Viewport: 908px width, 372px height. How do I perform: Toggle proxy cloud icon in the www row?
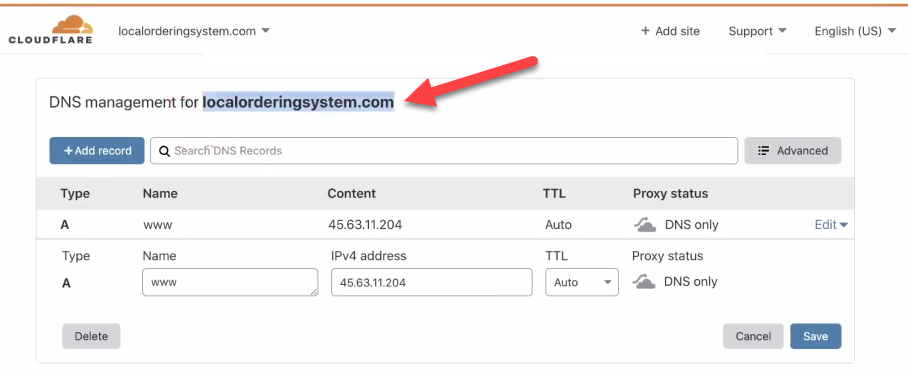(x=645, y=225)
